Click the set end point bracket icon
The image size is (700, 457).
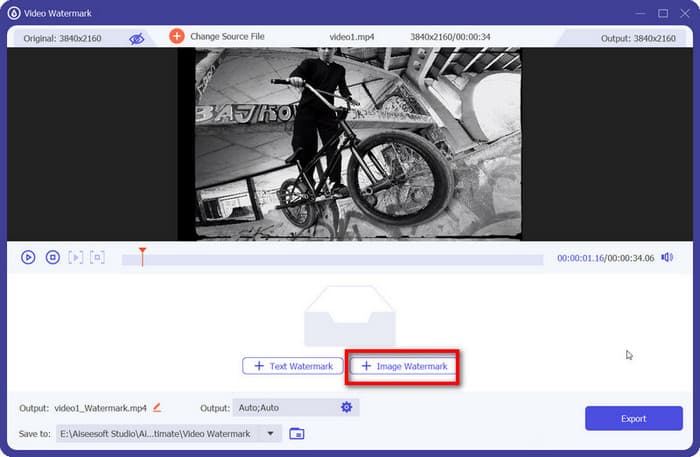pyautogui.click(x=97, y=257)
